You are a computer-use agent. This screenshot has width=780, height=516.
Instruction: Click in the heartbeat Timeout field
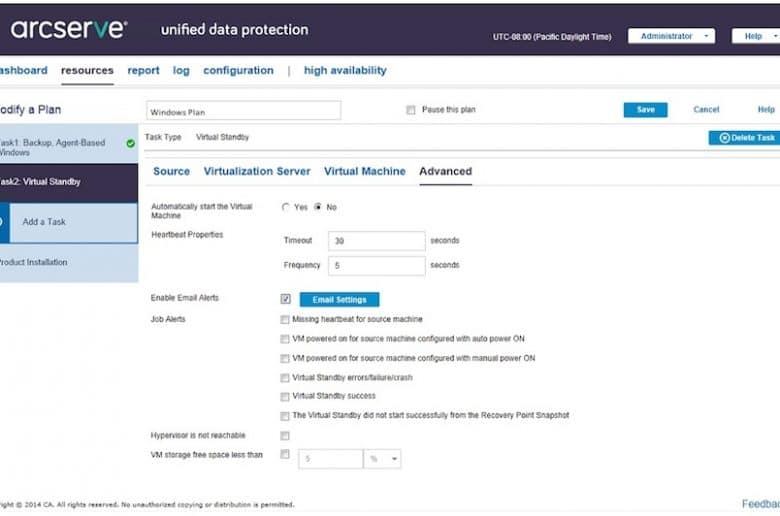click(x=377, y=241)
